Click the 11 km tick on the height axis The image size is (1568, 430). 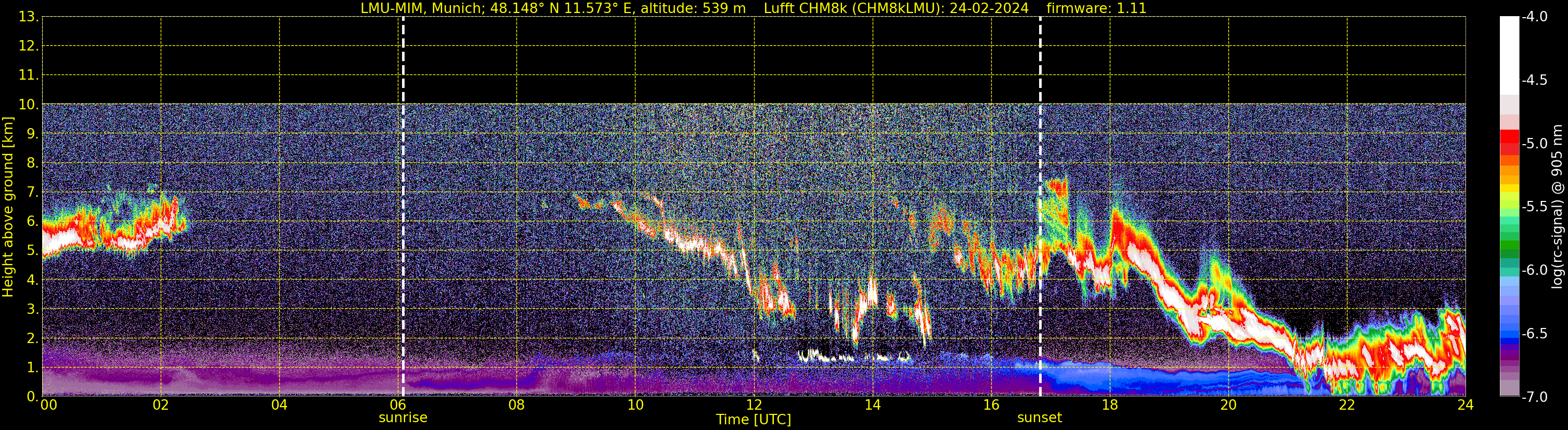coord(28,75)
